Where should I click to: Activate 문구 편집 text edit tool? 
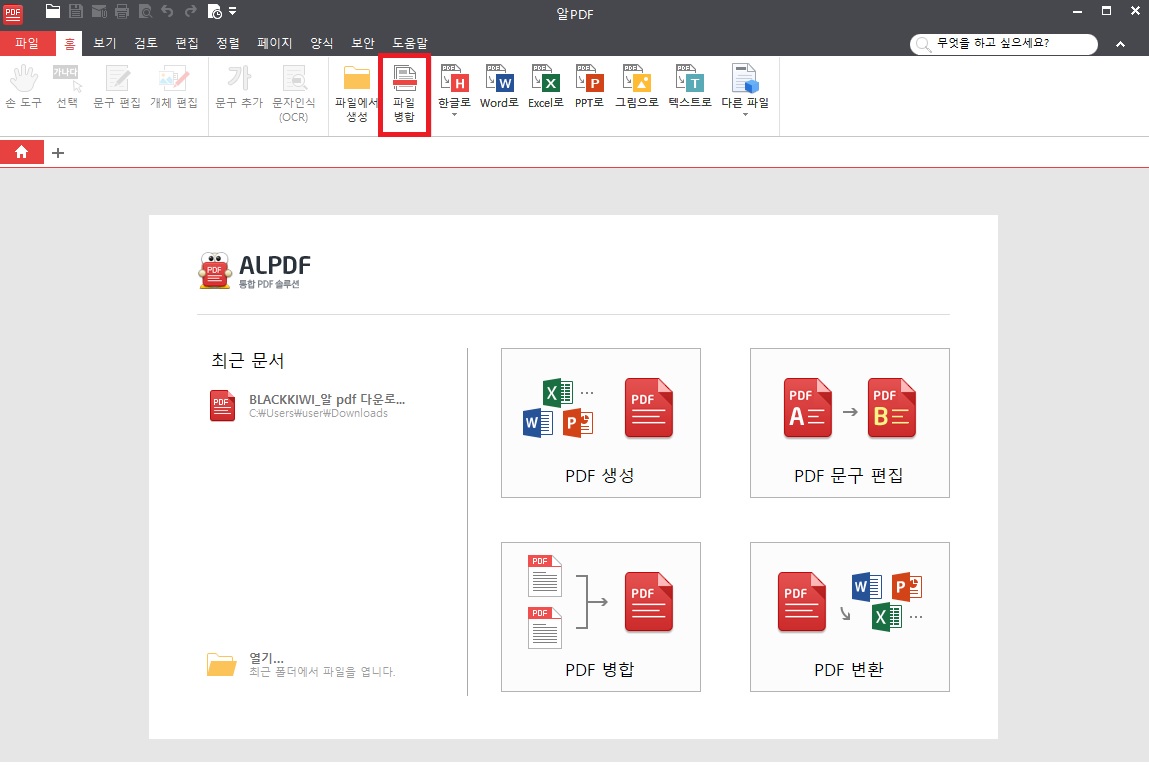(117, 88)
